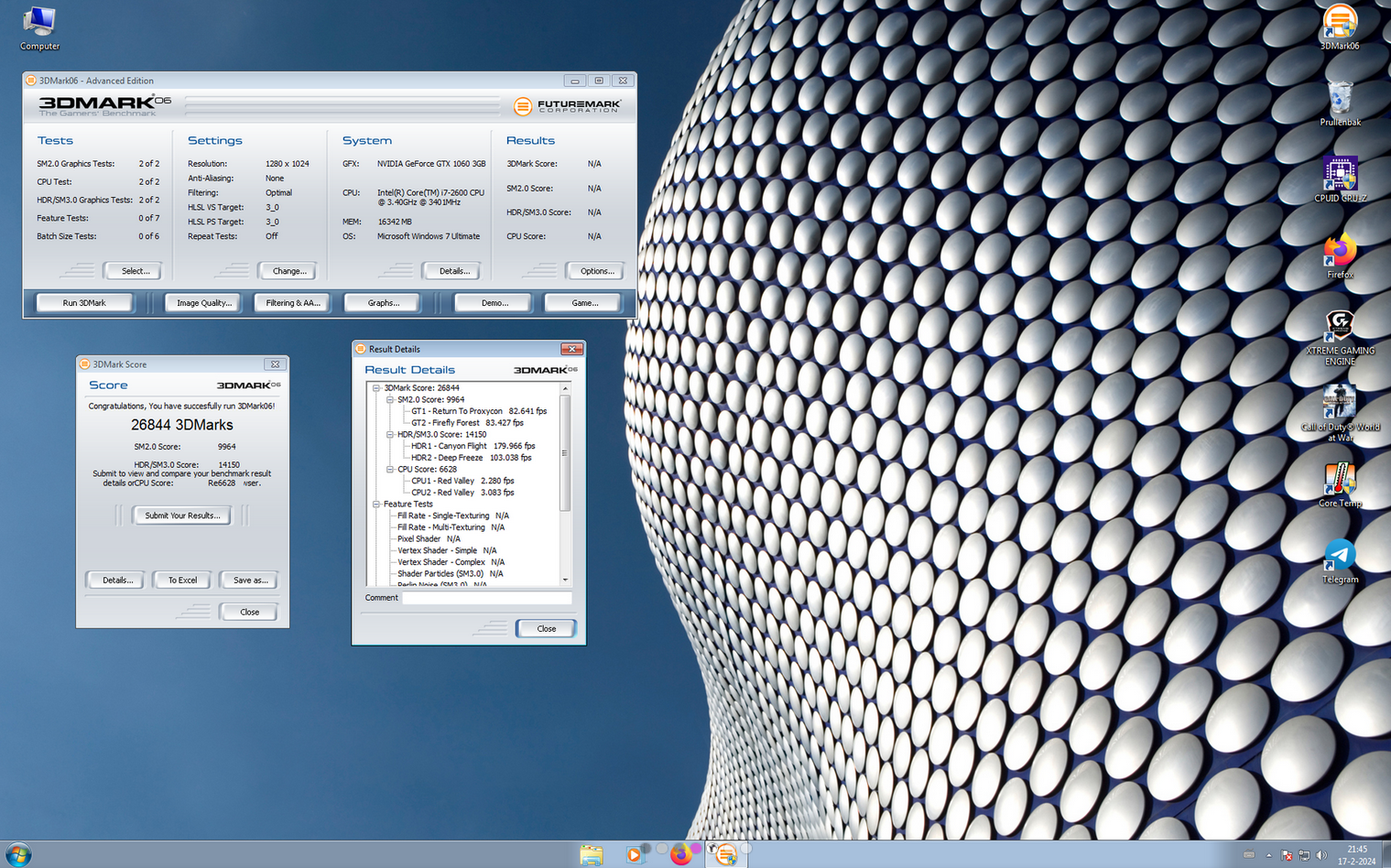Close the 3DMark Score dialog via Close button
This screenshot has width=1391, height=868.
point(249,613)
